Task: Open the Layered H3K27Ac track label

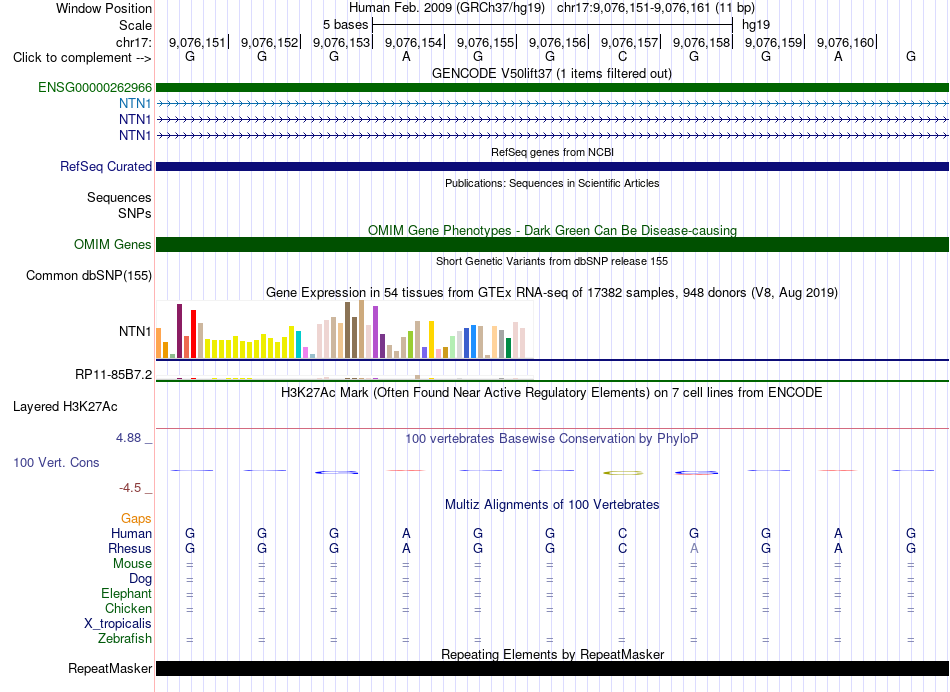Action: click(65, 407)
